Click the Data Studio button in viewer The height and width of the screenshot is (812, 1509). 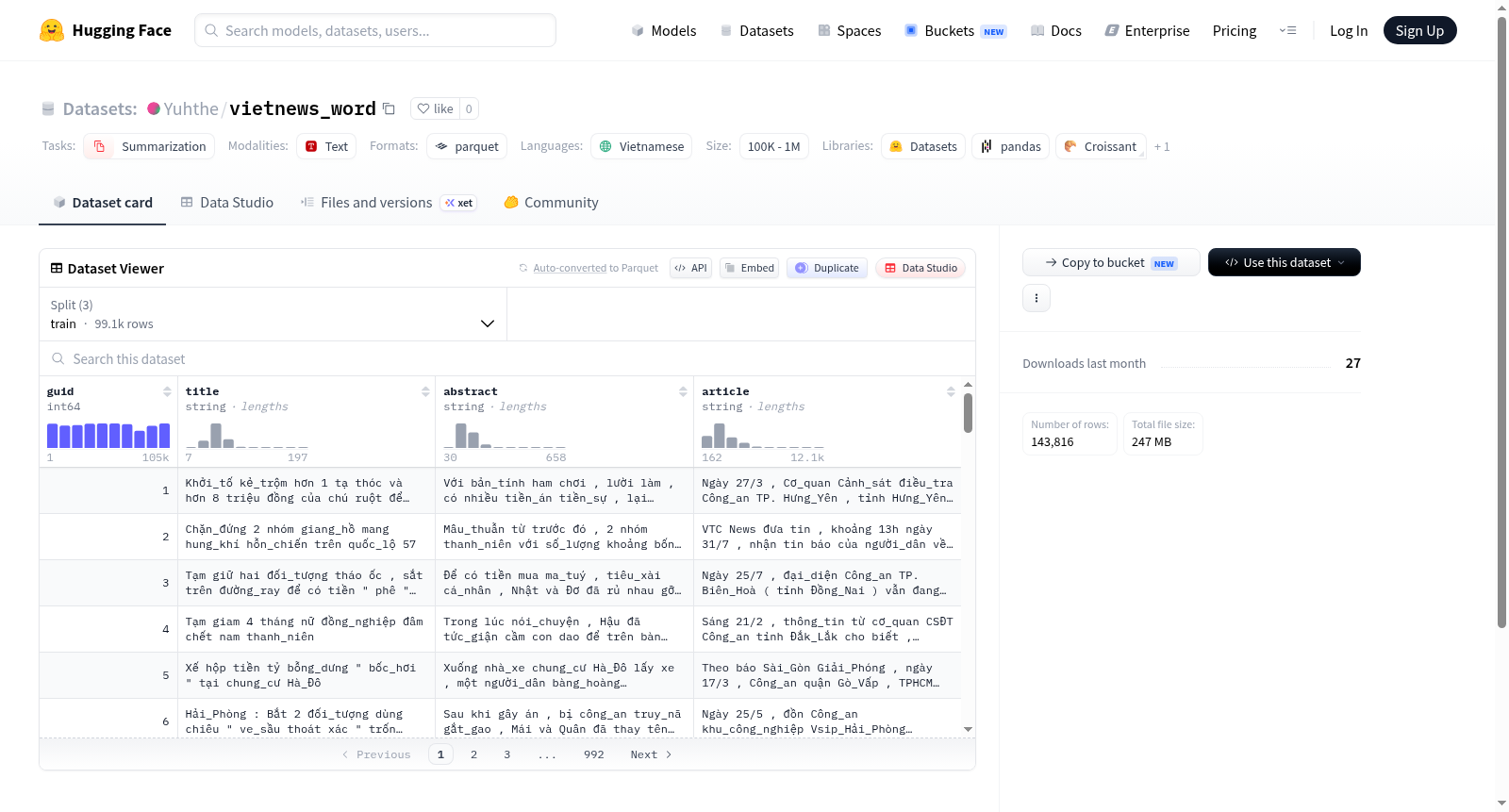920,268
